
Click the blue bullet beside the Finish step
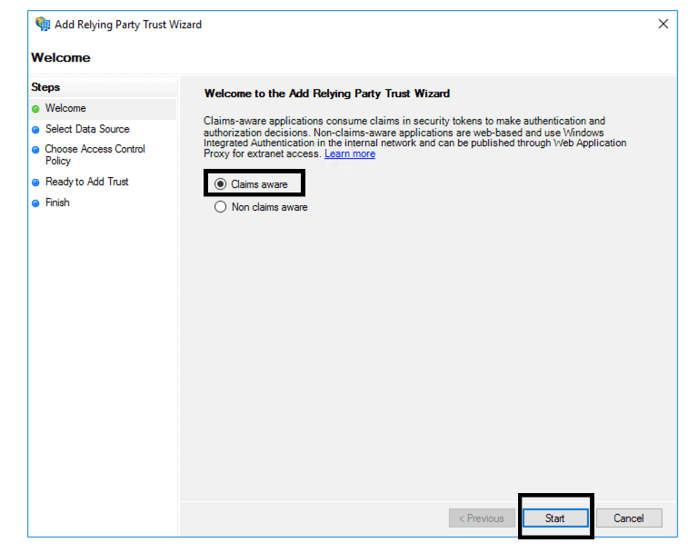36,203
